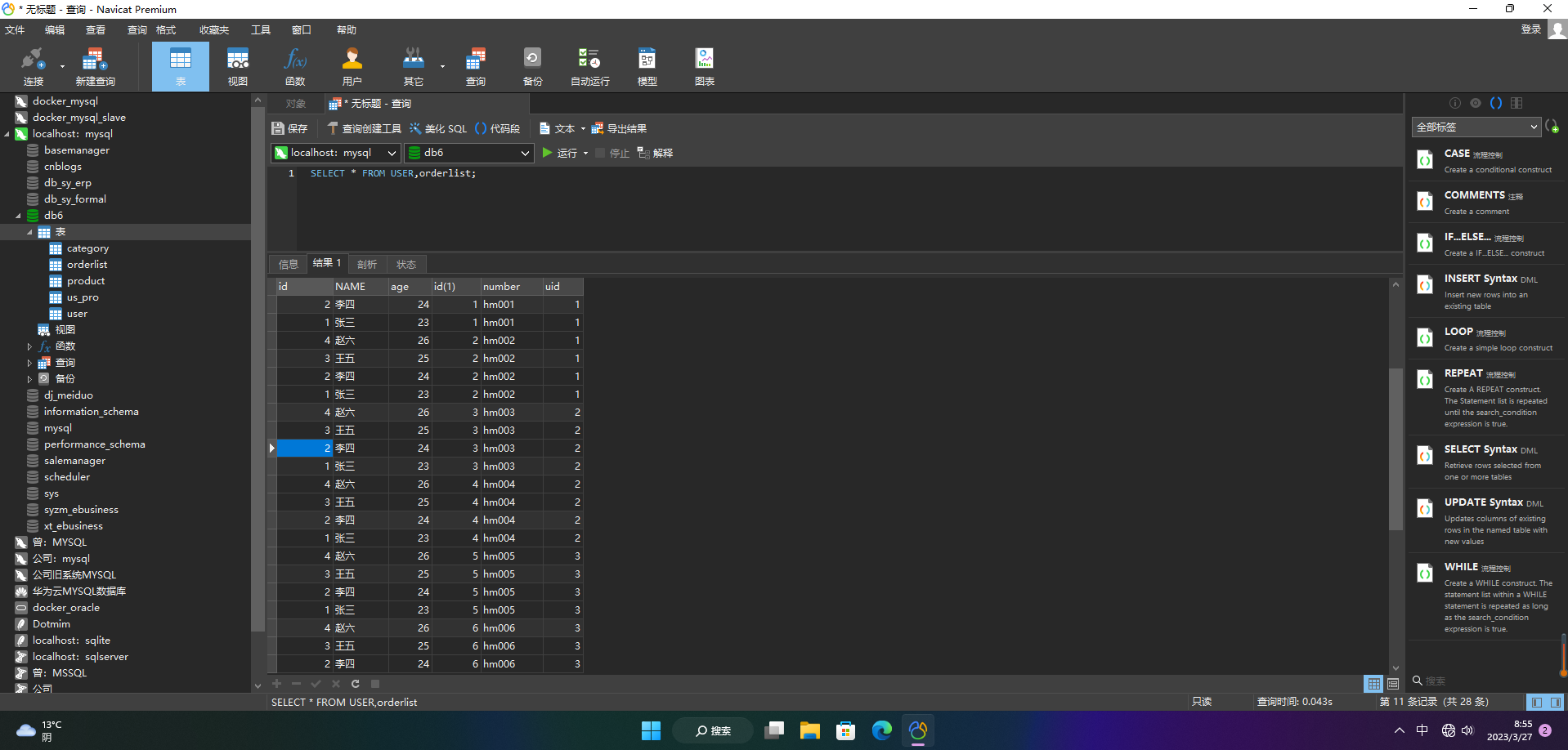Click 登录 to sign in
1568x750 pixels.
coord(1531,29)
